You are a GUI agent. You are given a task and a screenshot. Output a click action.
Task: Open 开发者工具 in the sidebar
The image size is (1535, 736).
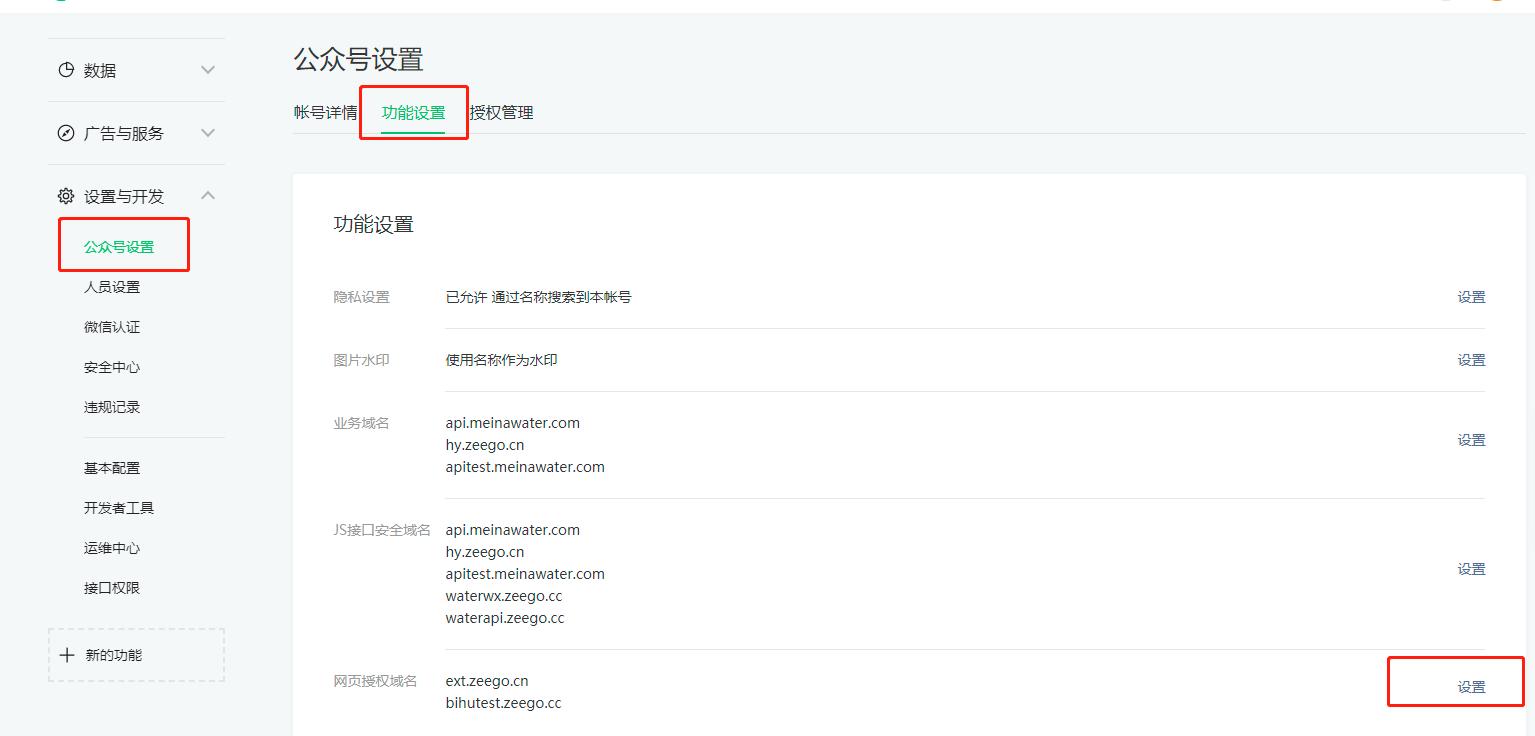click(119, 508)
